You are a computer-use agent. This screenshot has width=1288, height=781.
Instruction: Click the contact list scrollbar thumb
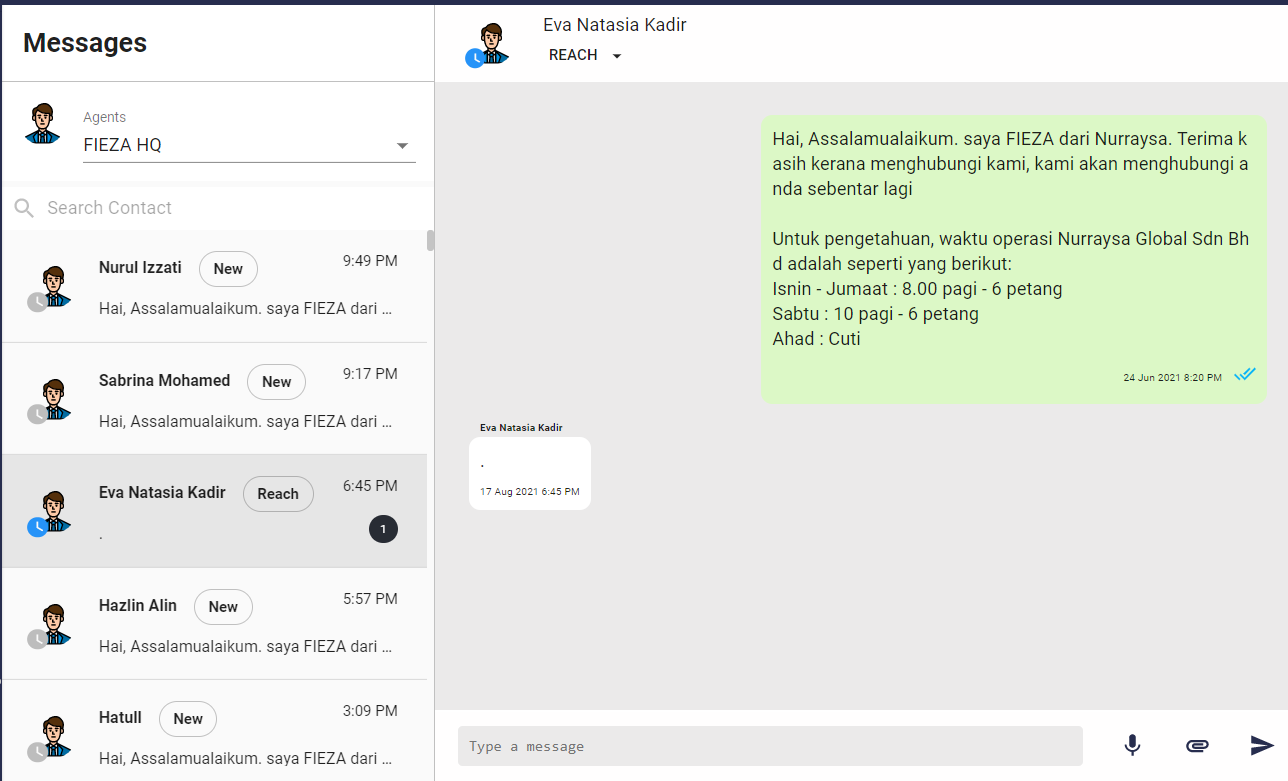[x=430, y=241]
